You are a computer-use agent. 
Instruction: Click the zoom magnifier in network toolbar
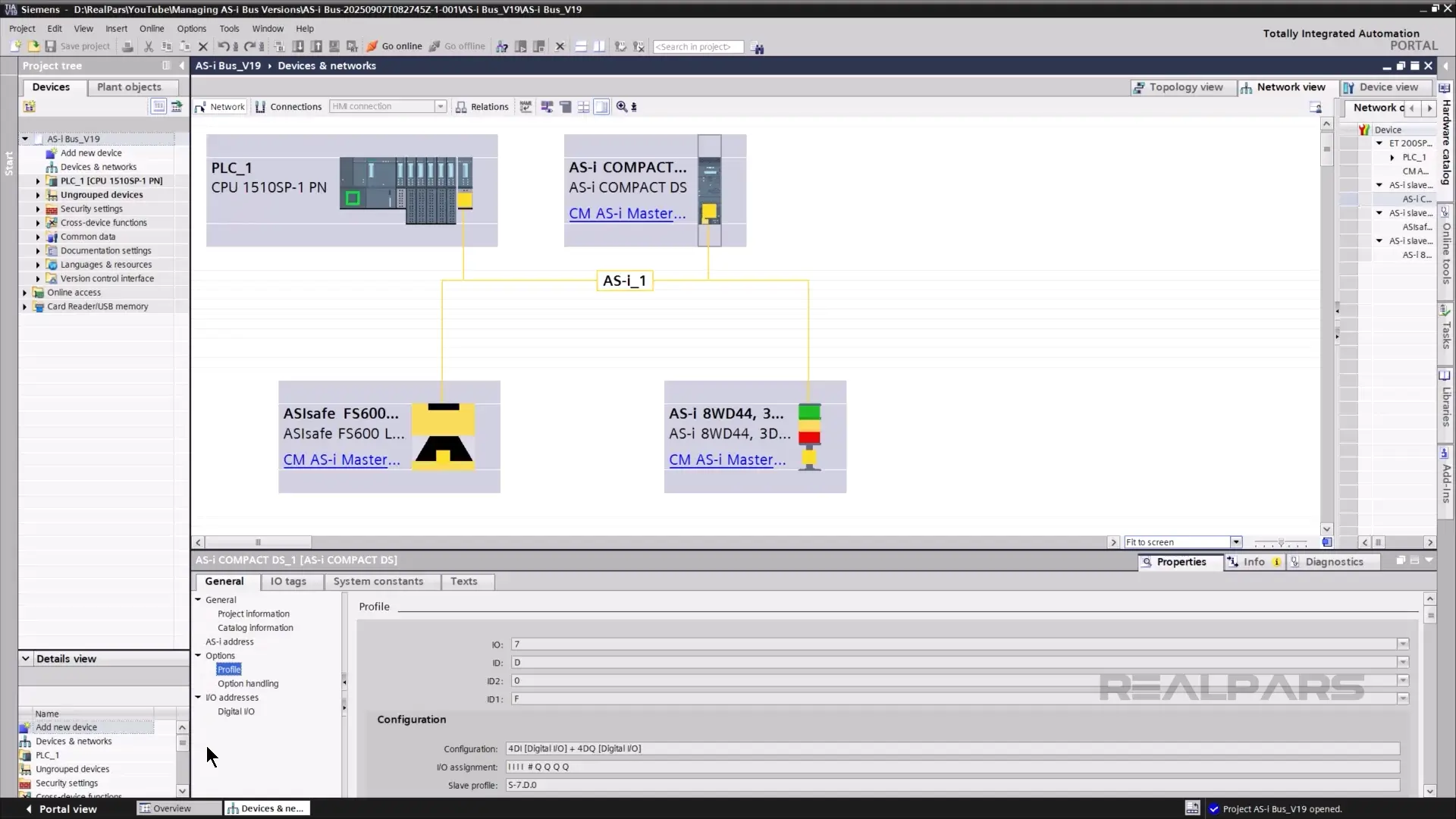622,107
